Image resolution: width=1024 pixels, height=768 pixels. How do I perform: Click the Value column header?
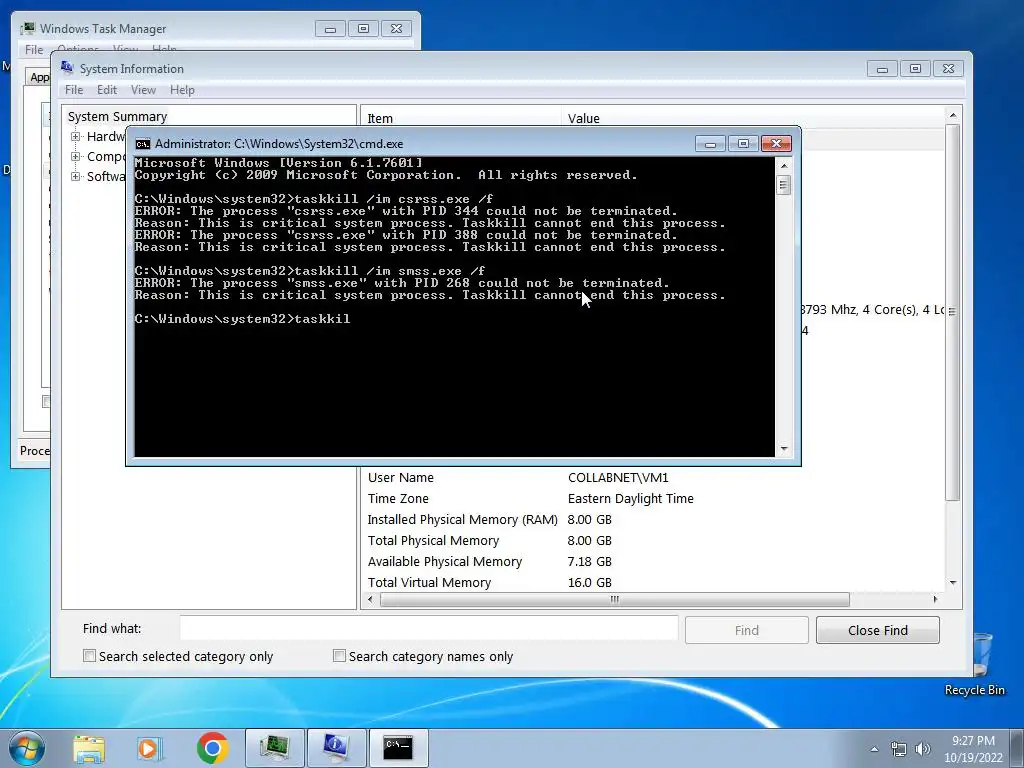[752, 118]
